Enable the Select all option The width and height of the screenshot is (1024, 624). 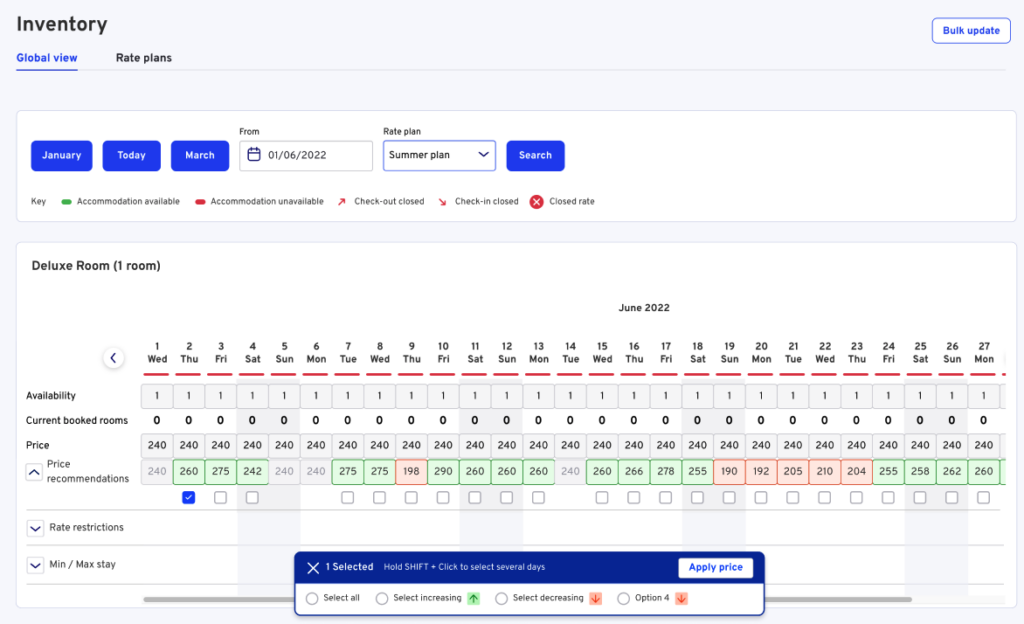click(x=310, y=598)
